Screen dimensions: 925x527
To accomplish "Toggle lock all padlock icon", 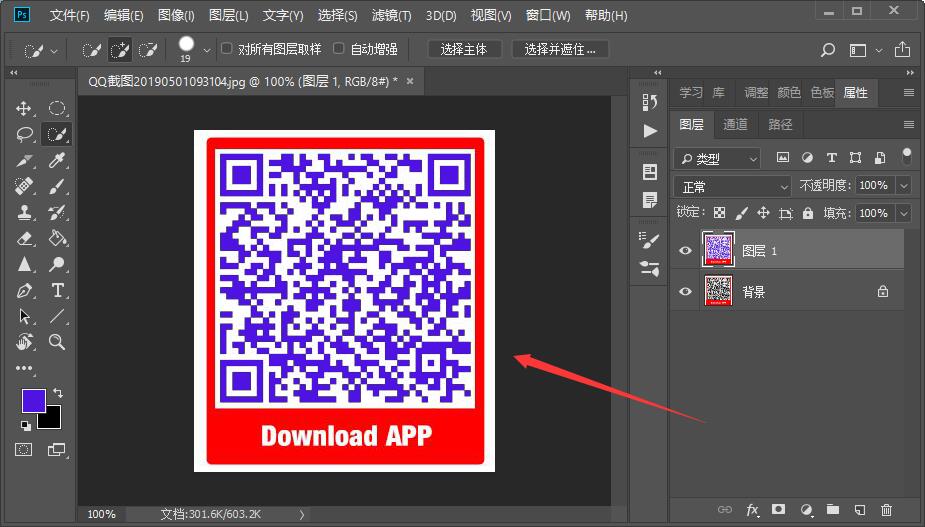I will point(808,212).
